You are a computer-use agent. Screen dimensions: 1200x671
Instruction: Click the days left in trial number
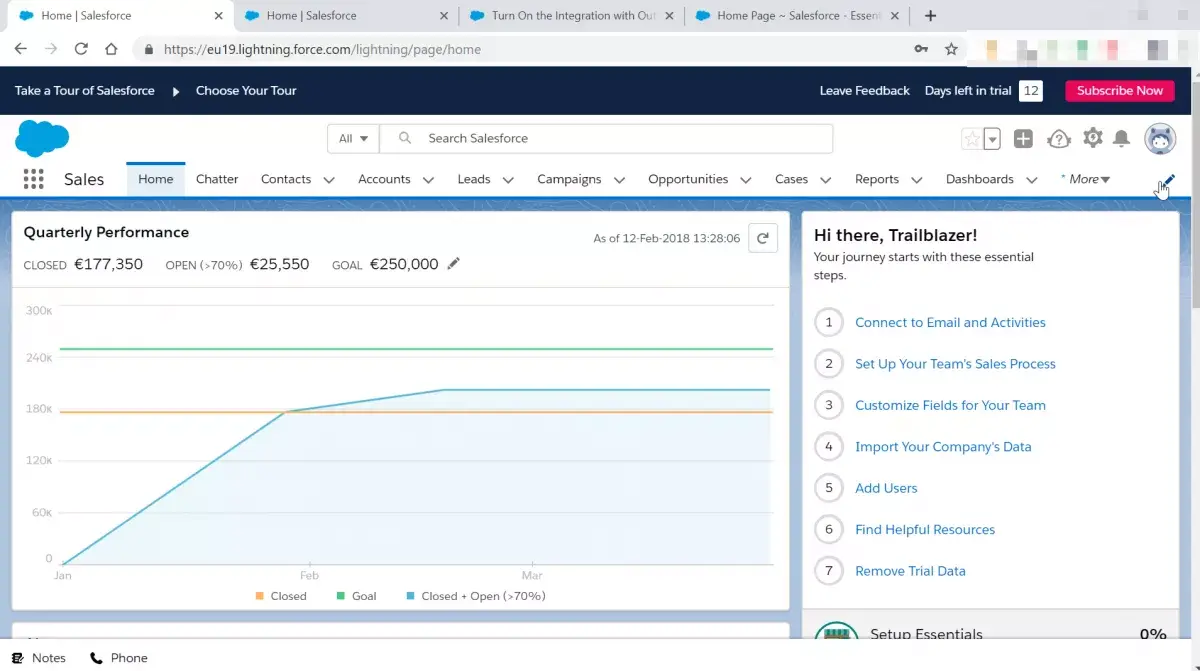pos(1031,91)
